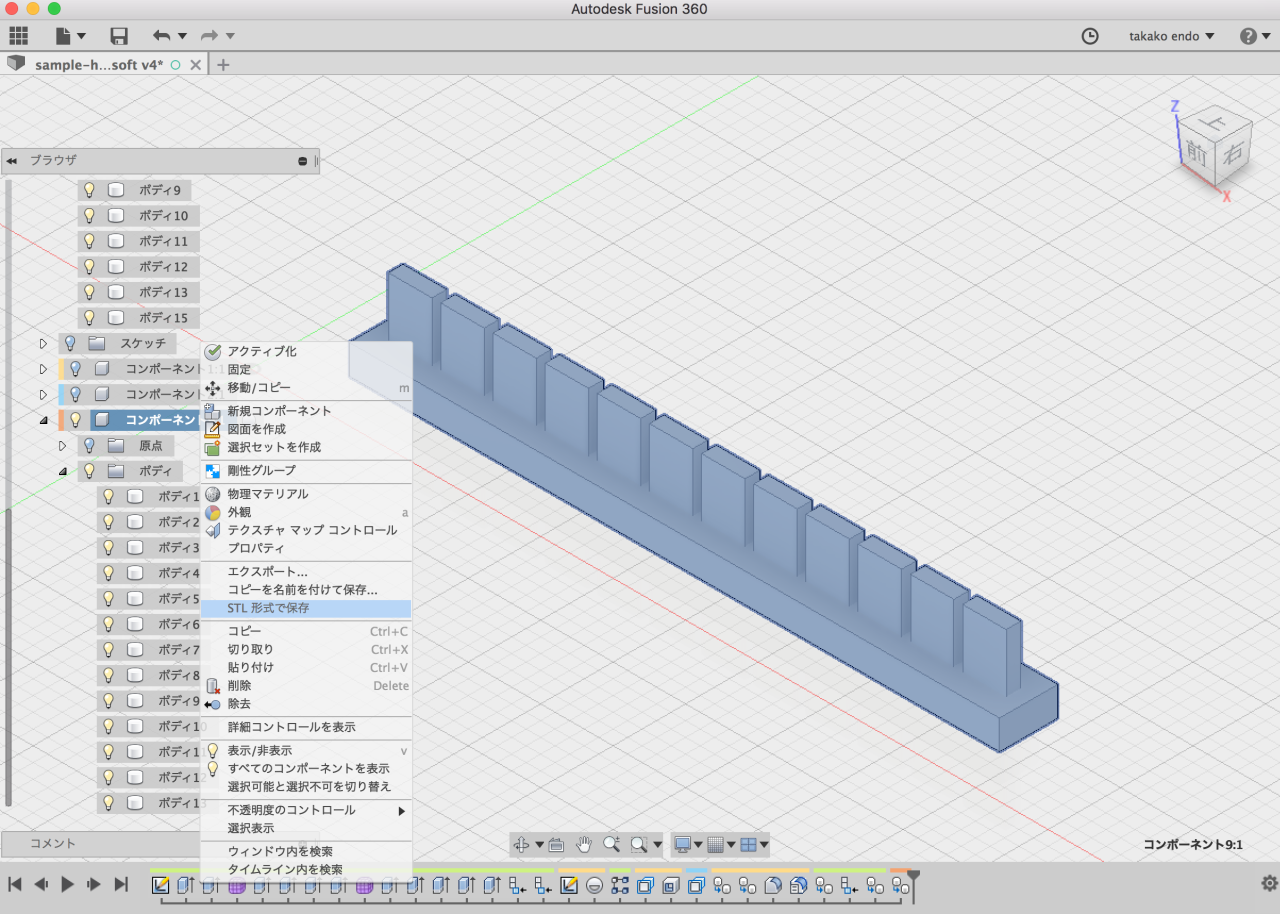1280x914 pixels.
Task: Toggle visibility bulb of スケッチ folder
Action: click(x=70, y=343)
